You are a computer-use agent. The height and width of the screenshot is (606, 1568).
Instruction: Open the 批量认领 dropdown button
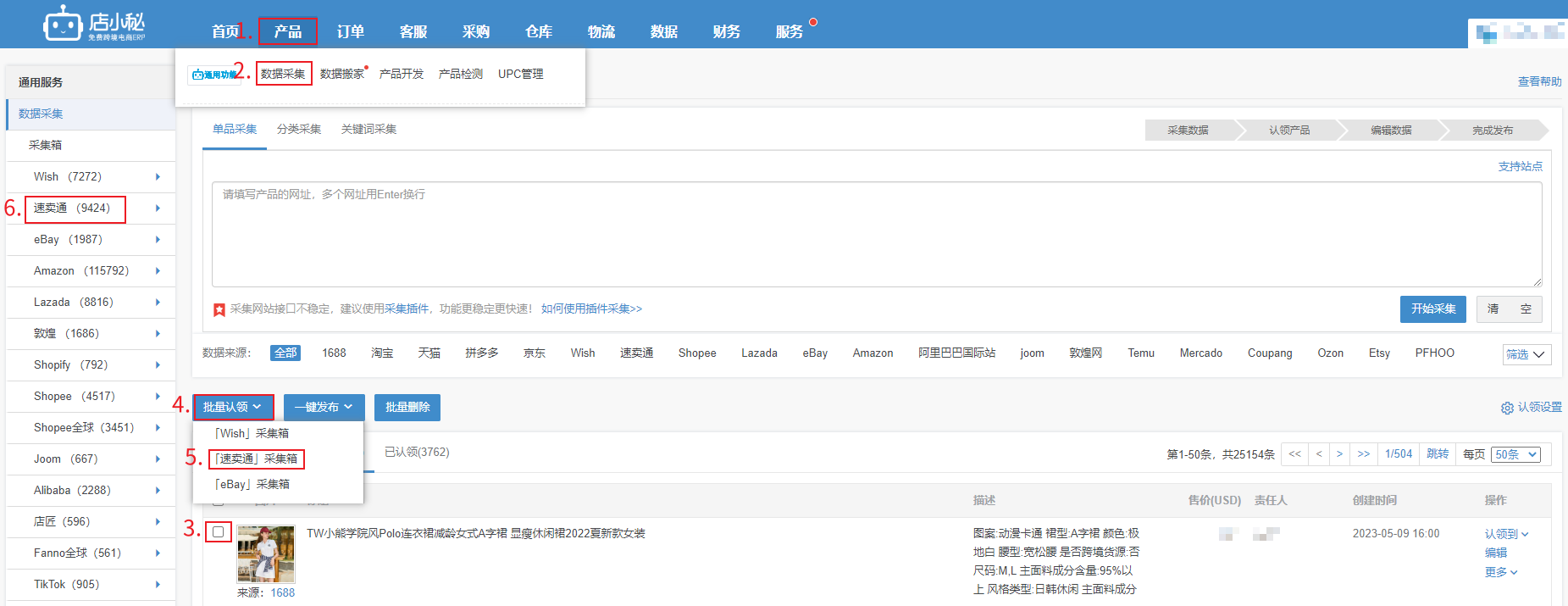point(233,407)
